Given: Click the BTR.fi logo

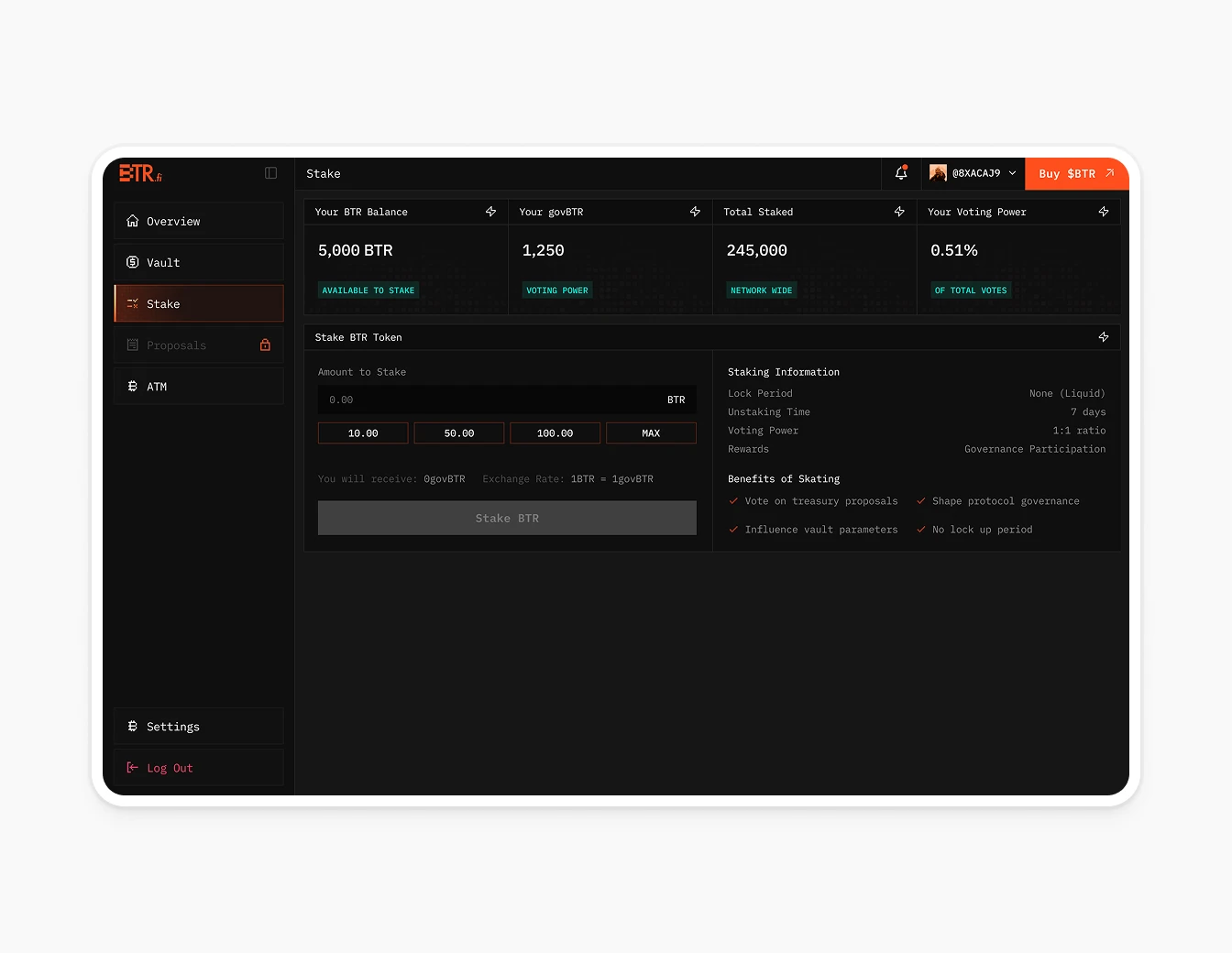Looking at the screenshot, I should 139,173.
